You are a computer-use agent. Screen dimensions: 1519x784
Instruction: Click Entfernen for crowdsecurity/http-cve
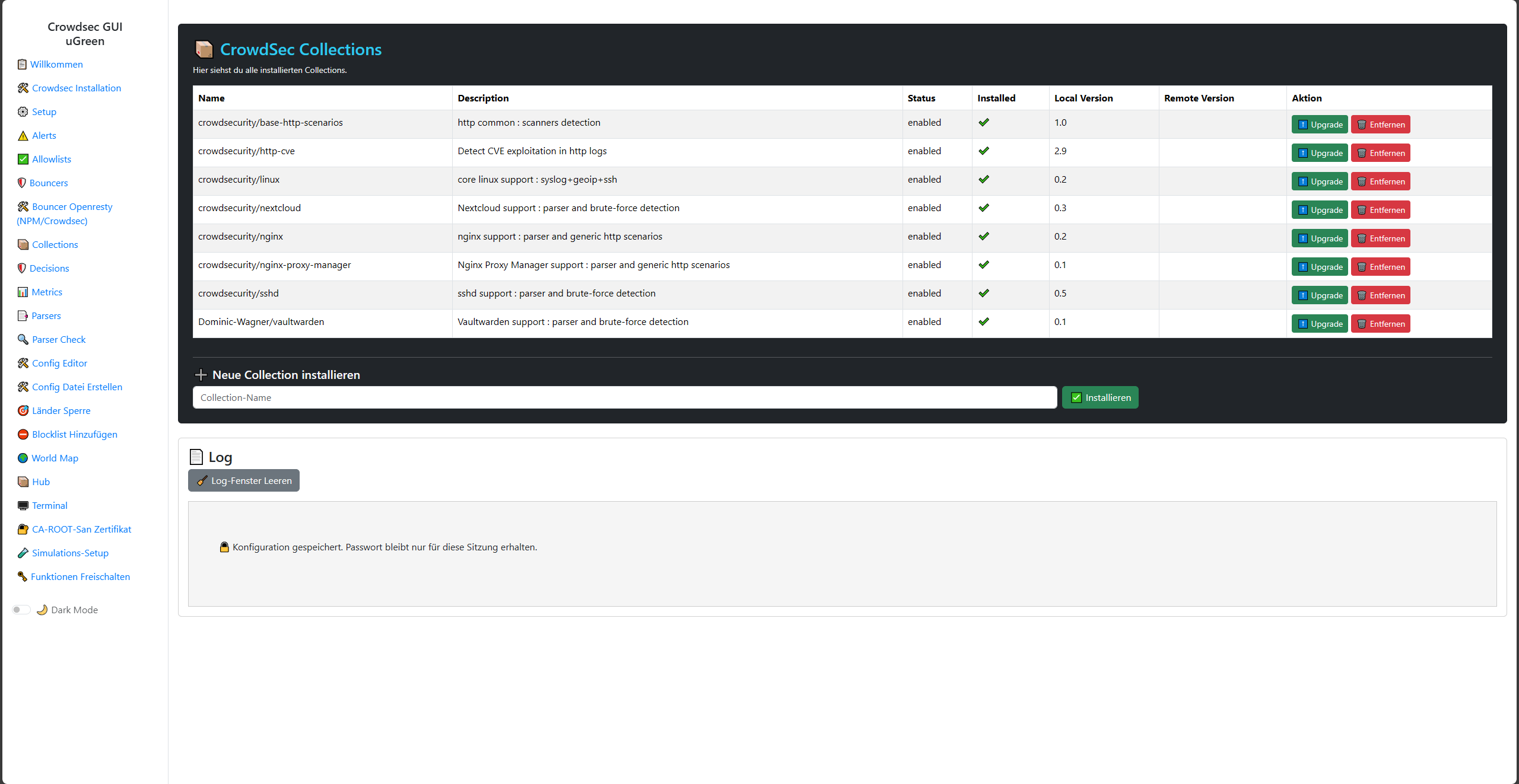click(x=1381, y=153)
